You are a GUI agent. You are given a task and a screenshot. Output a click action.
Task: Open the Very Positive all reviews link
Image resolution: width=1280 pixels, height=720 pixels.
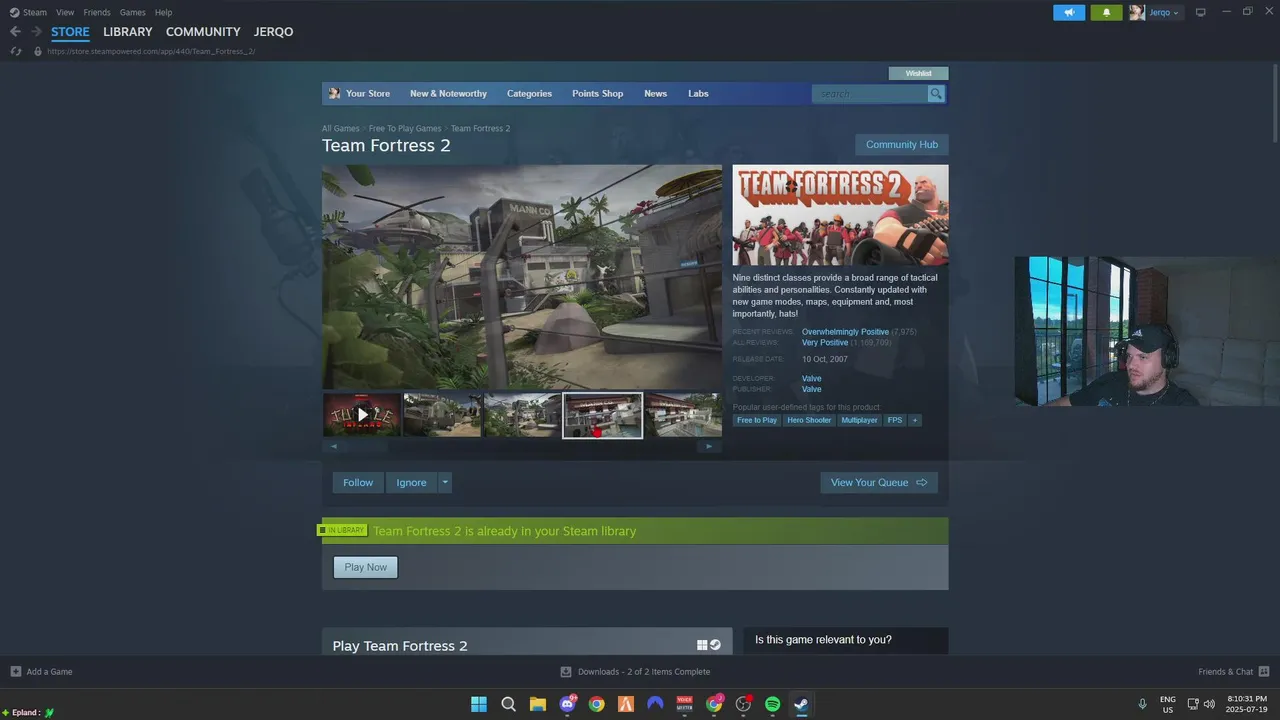pos(824,343)
